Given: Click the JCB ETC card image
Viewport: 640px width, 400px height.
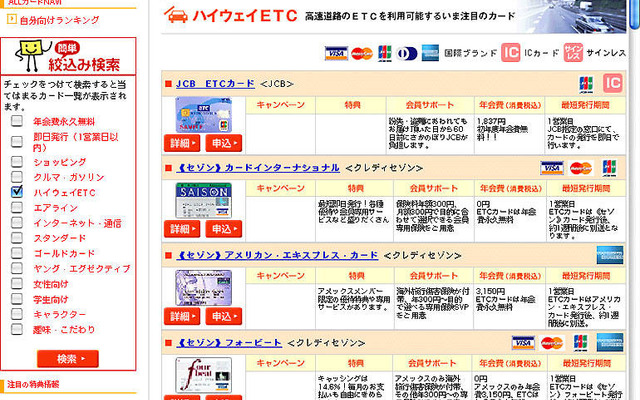Looking at the screenshot, I should 203,115.
